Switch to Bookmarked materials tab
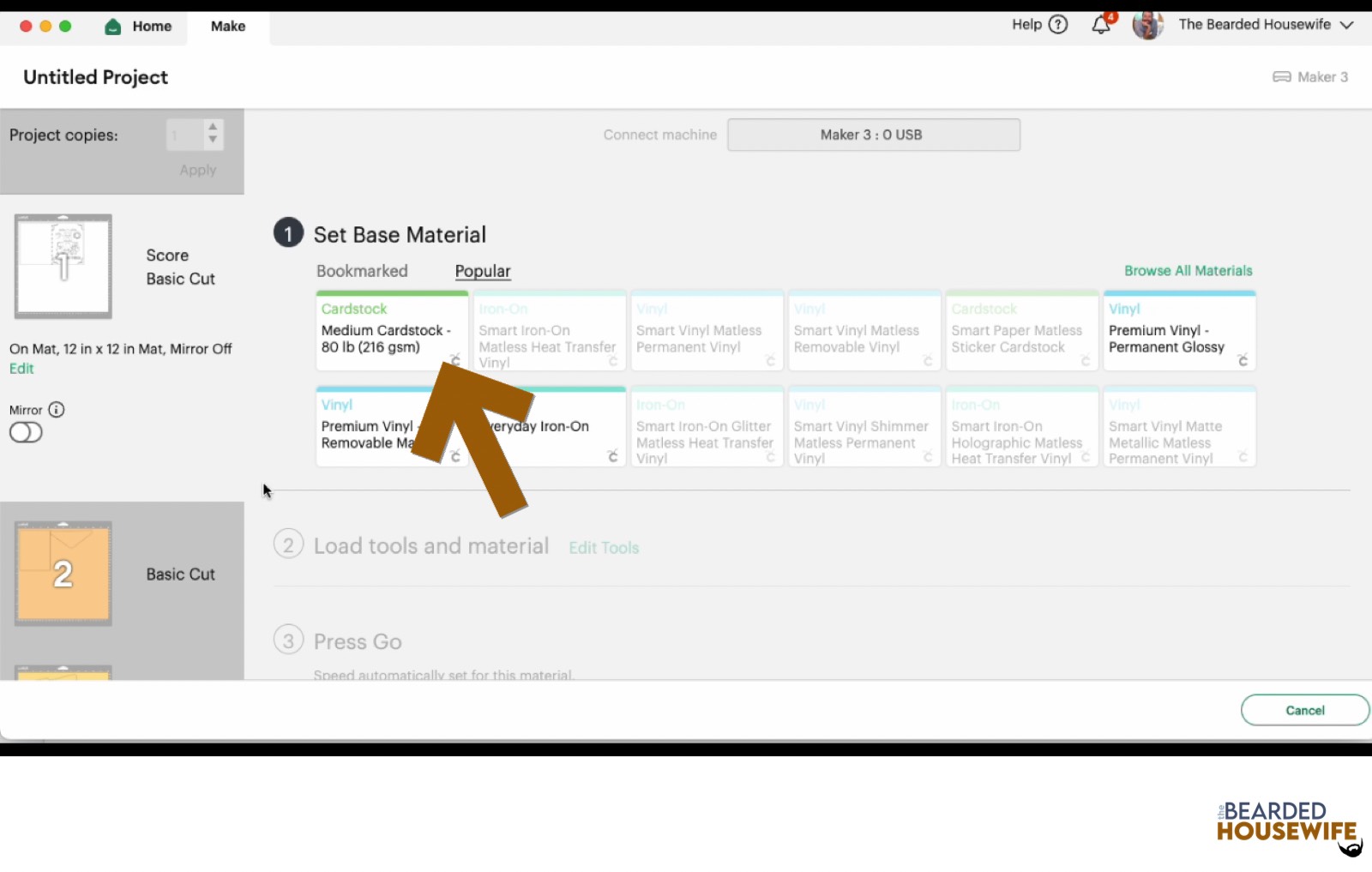This screenshot has height=872, width=1372. pos(362,271)
